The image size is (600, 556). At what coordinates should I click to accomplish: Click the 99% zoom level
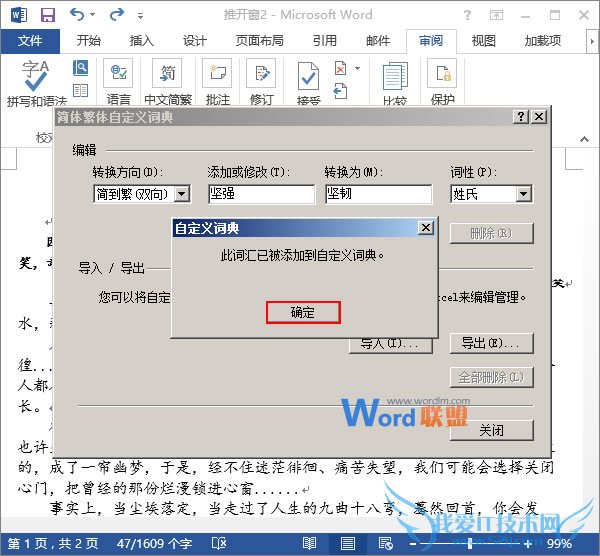coord(559,544)
